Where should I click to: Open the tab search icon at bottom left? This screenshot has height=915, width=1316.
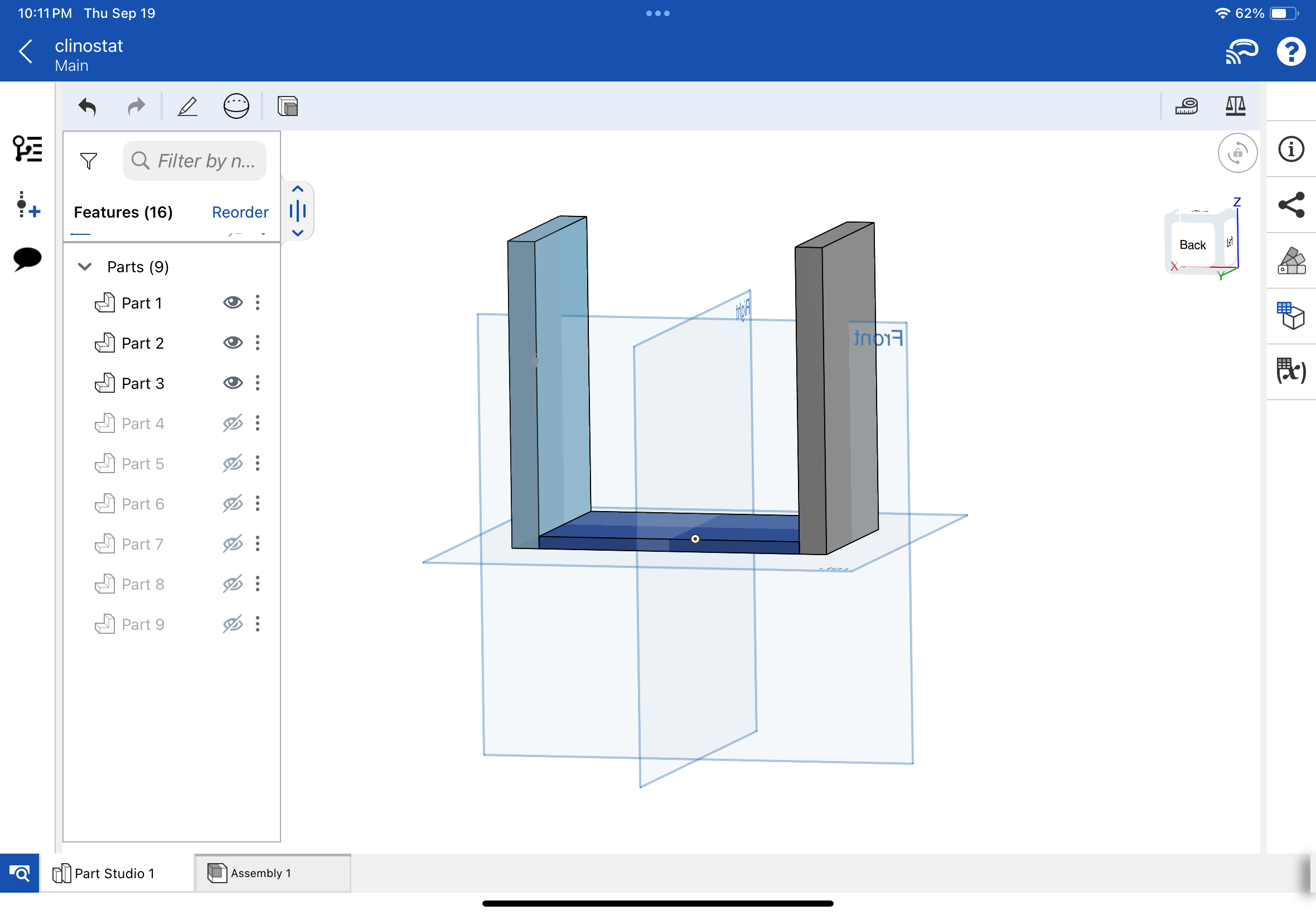point(20,873)
